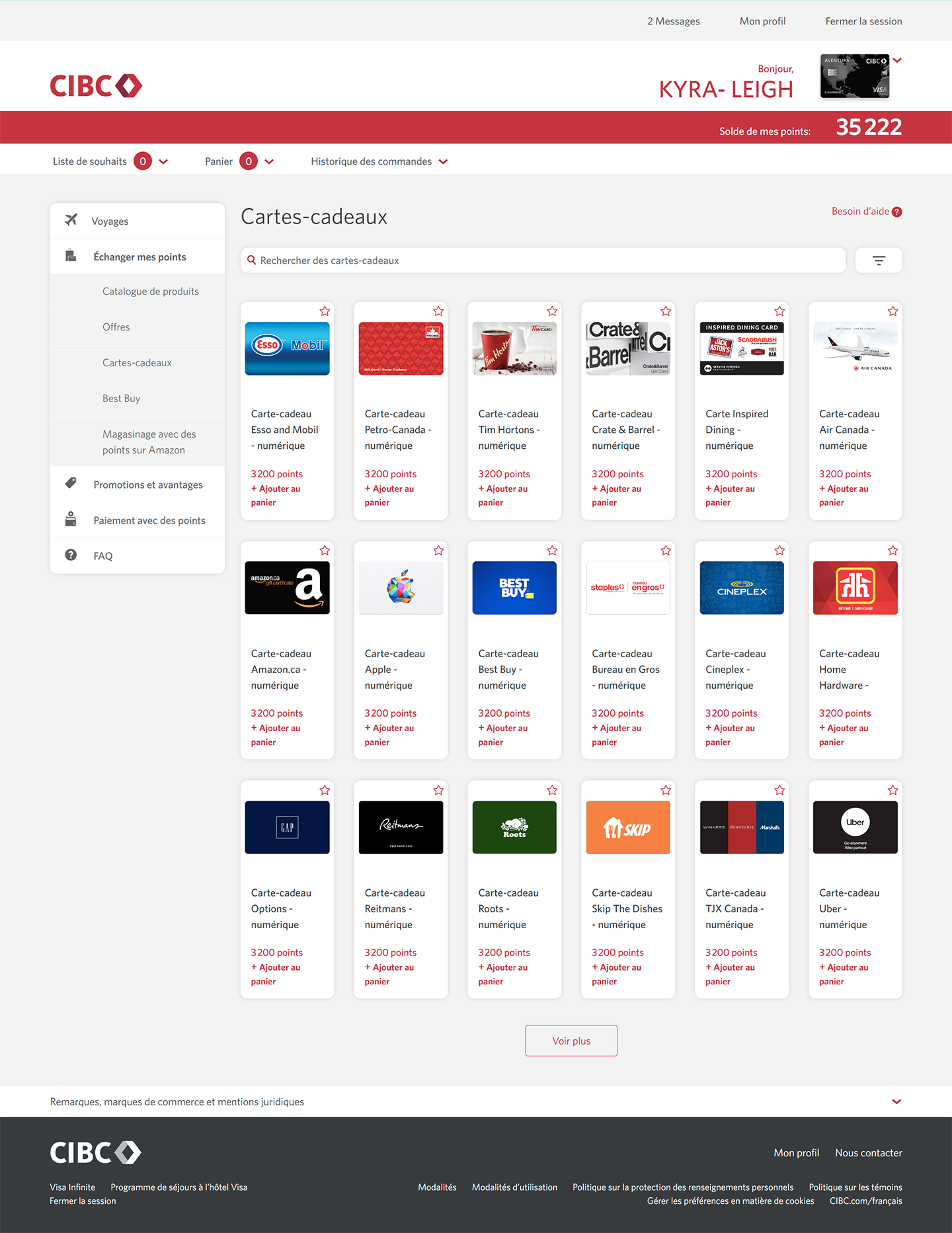The height and width of the screenshot is (1233, 952).
Task: Expand Remarques et mentions juridiques chevron
Action: [896, 1102]
